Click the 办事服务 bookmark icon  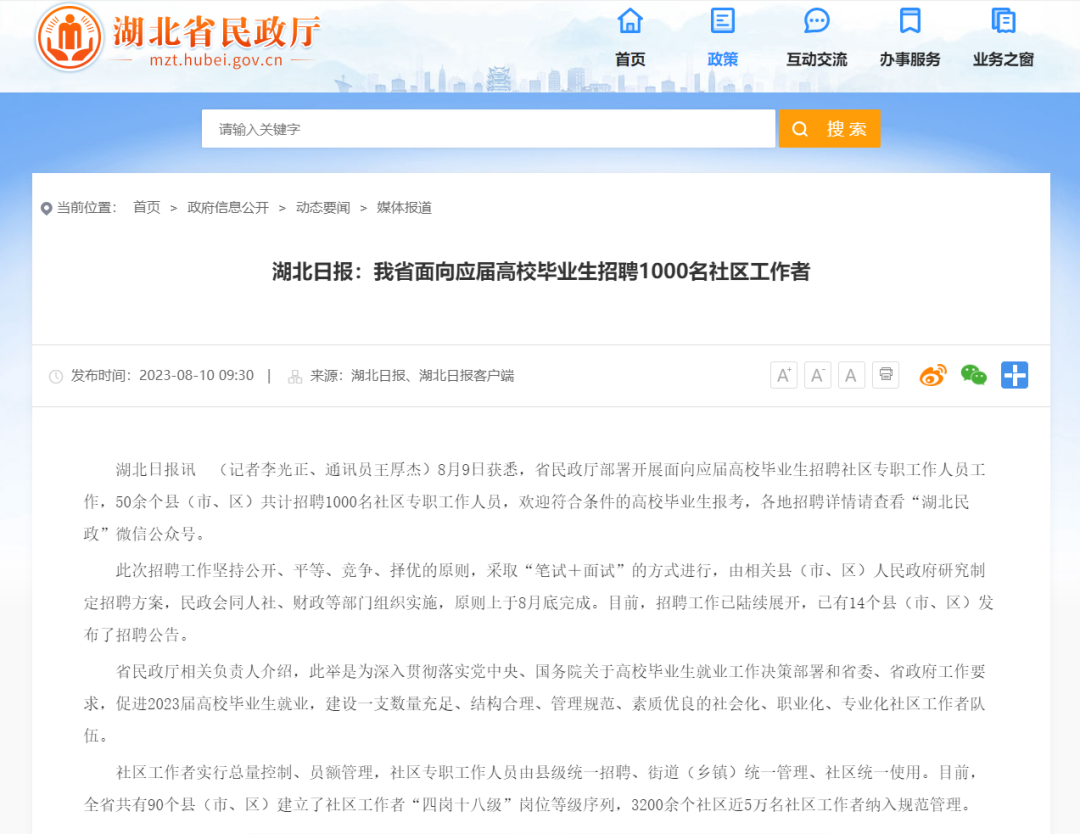pos(908,20)
